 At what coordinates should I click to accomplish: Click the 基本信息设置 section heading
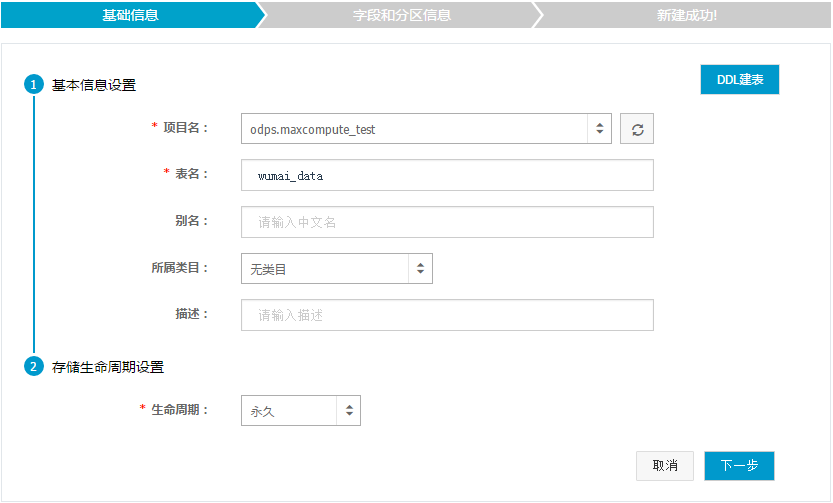click(x=94, y=85)
